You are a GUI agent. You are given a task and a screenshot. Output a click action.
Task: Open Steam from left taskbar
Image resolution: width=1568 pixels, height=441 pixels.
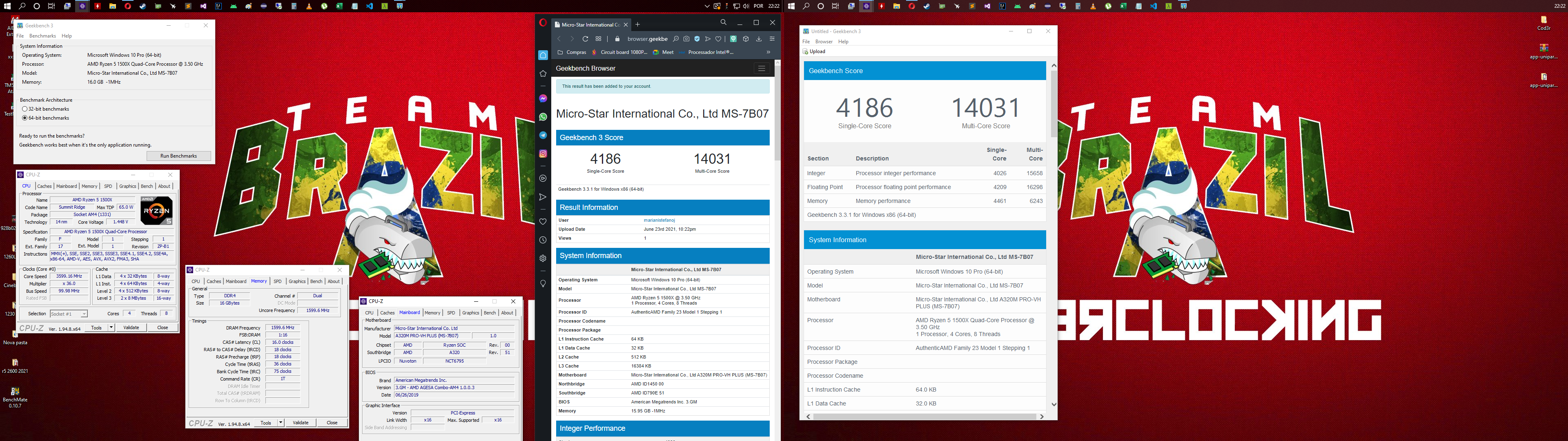143,6
